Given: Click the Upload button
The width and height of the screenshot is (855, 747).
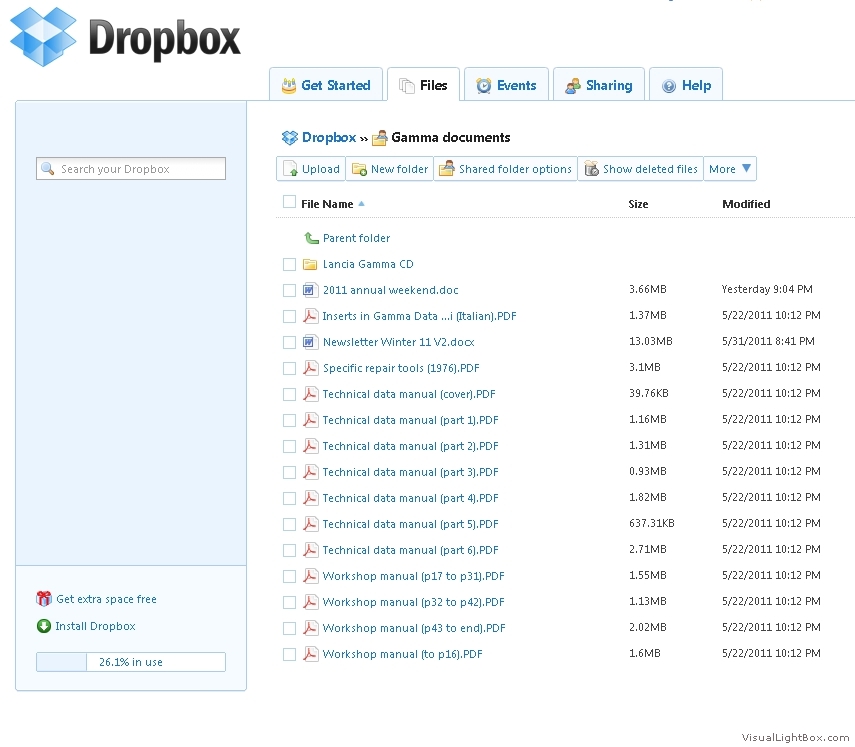Looking at the screenshot, I should [311, 169].
